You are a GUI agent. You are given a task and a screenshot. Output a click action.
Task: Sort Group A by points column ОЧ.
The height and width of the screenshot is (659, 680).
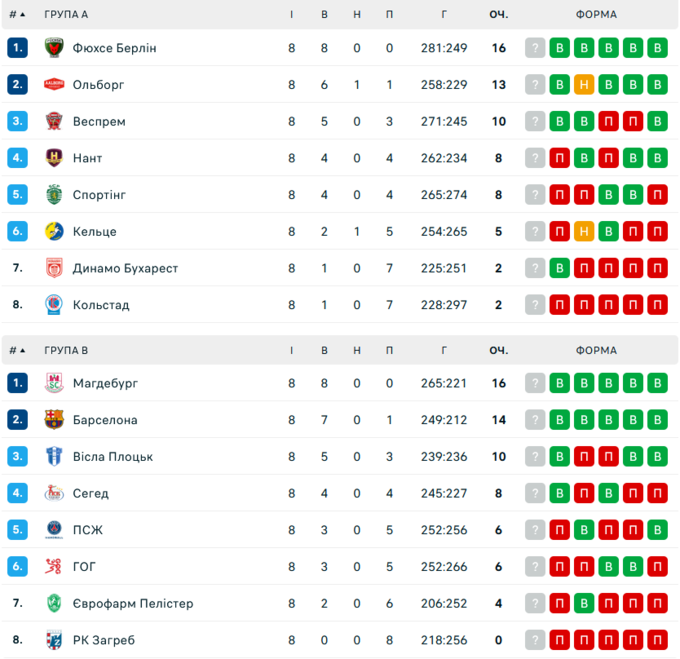[x=498, y=14]
